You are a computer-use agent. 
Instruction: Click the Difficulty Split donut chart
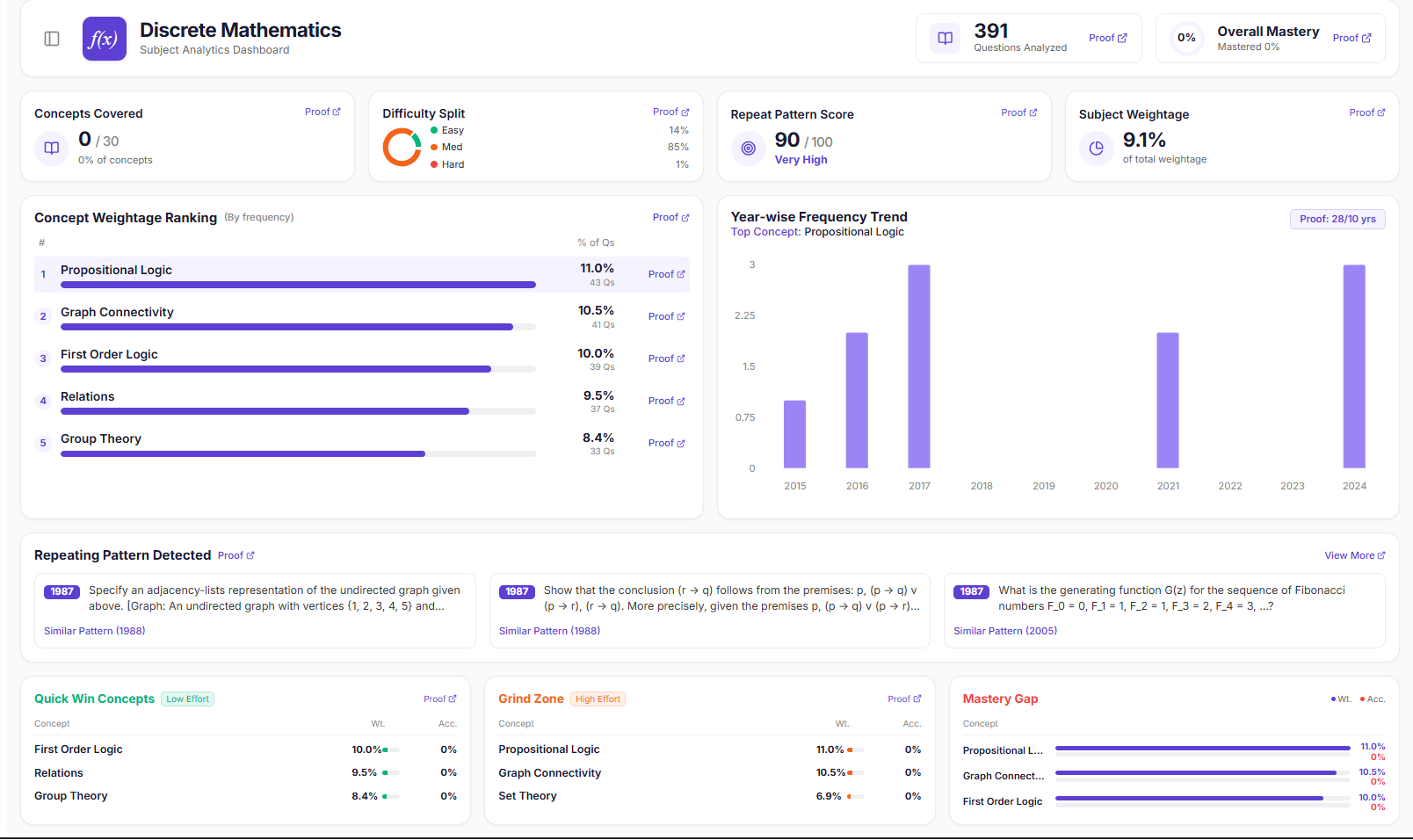click(x=402, y=147)
